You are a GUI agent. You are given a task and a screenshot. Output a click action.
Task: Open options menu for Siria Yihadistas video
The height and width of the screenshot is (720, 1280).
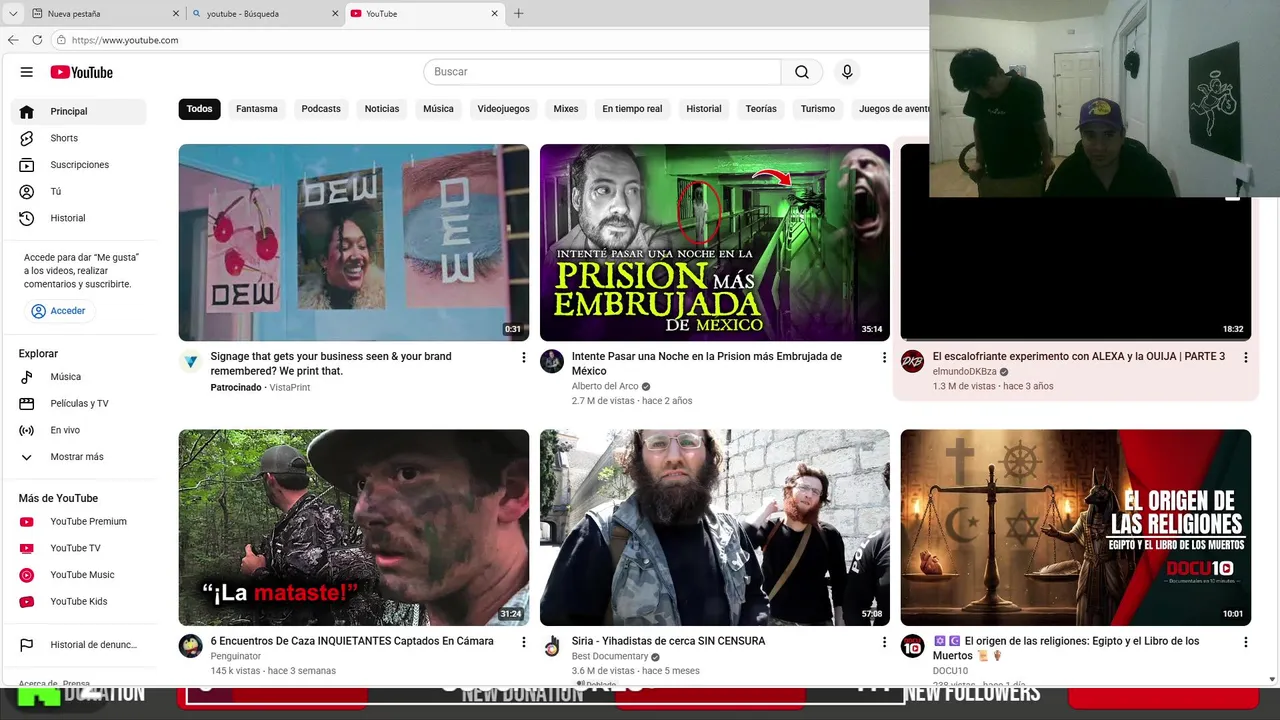coord(884,642)
